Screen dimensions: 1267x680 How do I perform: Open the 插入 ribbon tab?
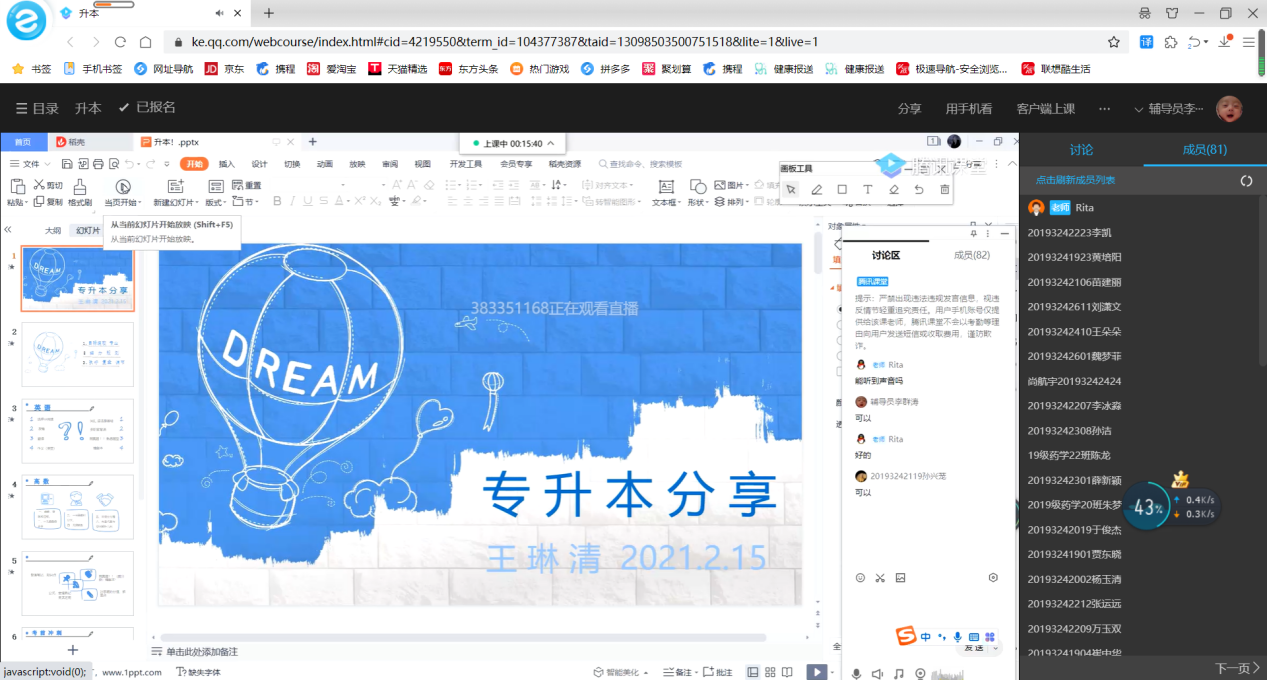(227, 164)
